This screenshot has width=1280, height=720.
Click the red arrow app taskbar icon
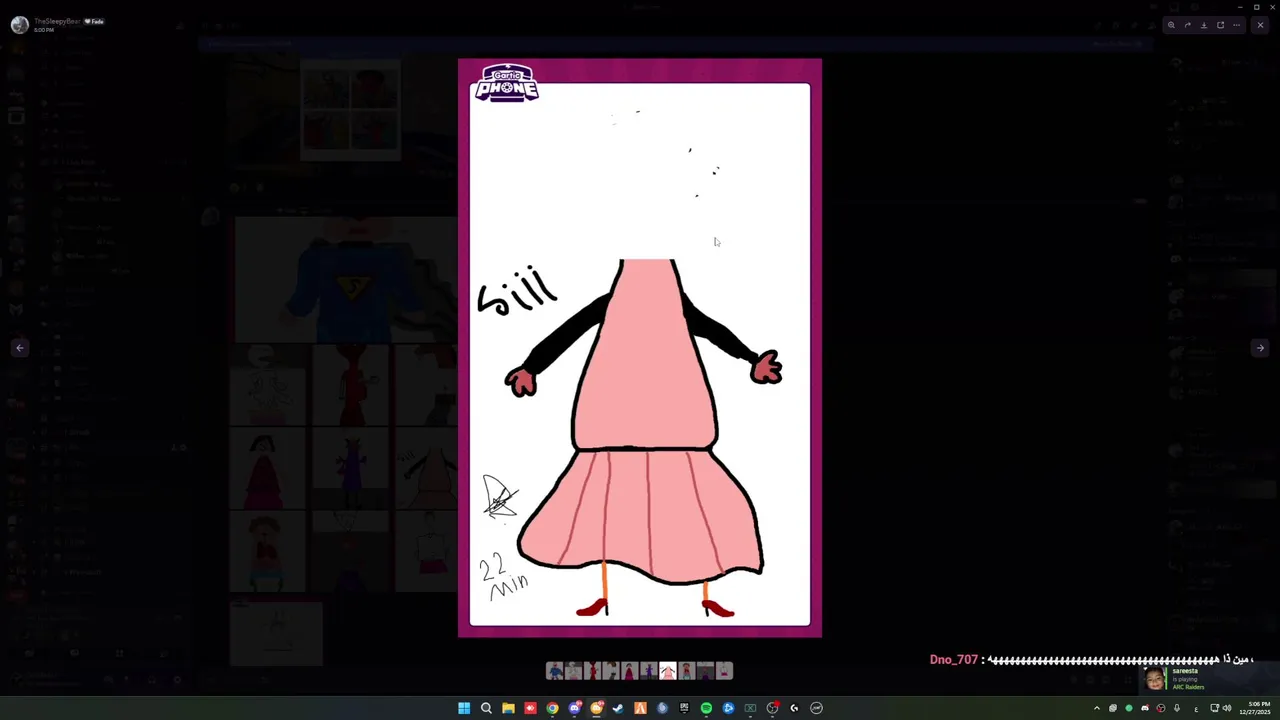tap(530, 708)
